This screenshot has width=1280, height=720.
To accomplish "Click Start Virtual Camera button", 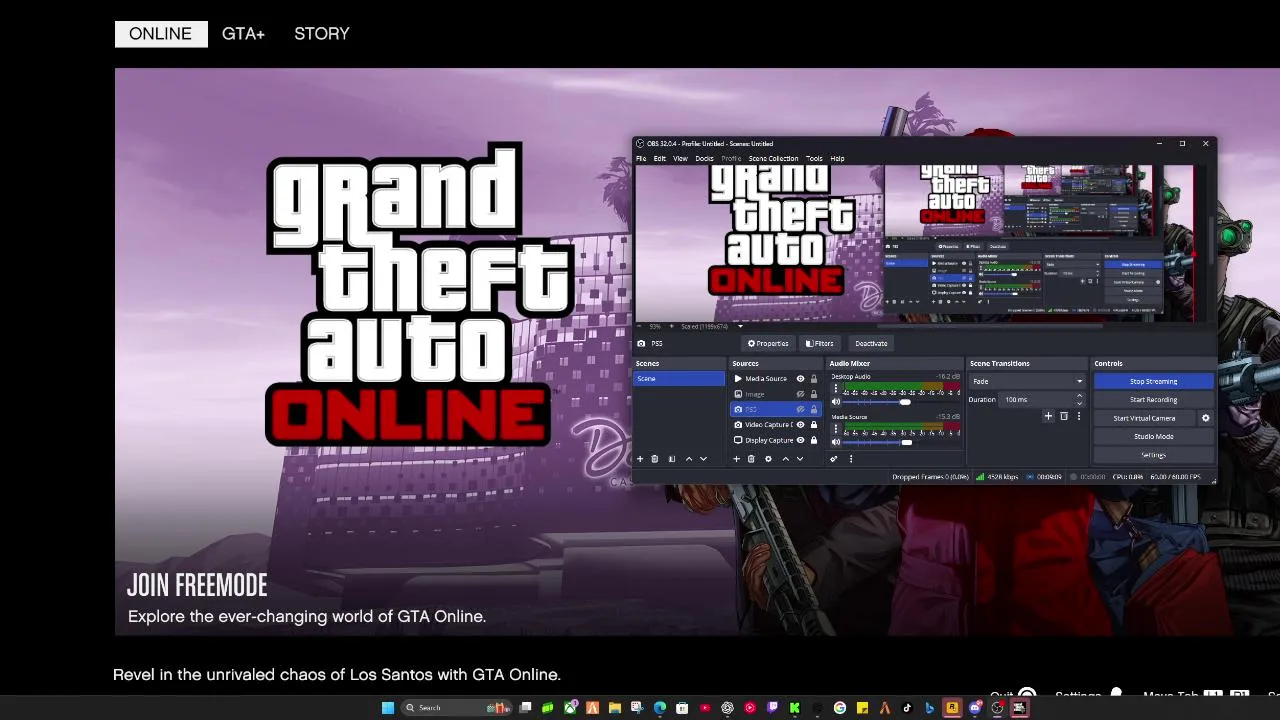I will [x=1145, y=418].
